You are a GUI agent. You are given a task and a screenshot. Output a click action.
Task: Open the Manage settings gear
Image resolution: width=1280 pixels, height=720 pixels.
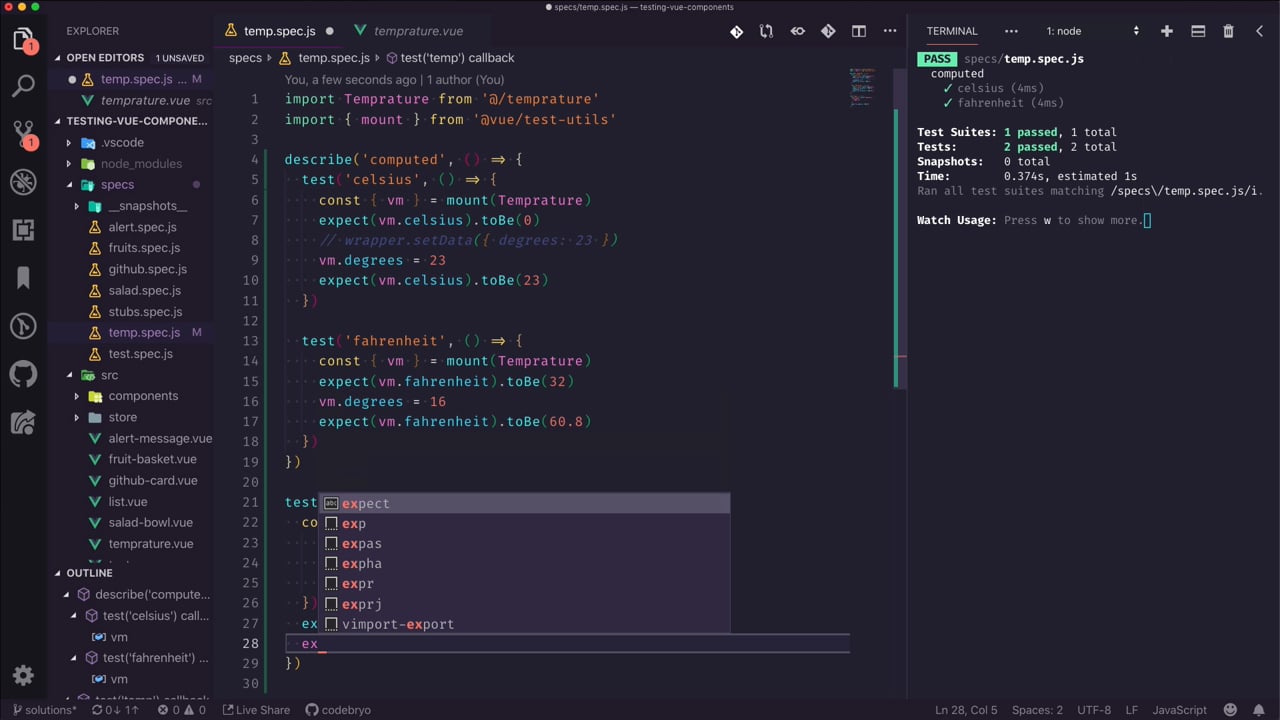click(x=23, y=675)
